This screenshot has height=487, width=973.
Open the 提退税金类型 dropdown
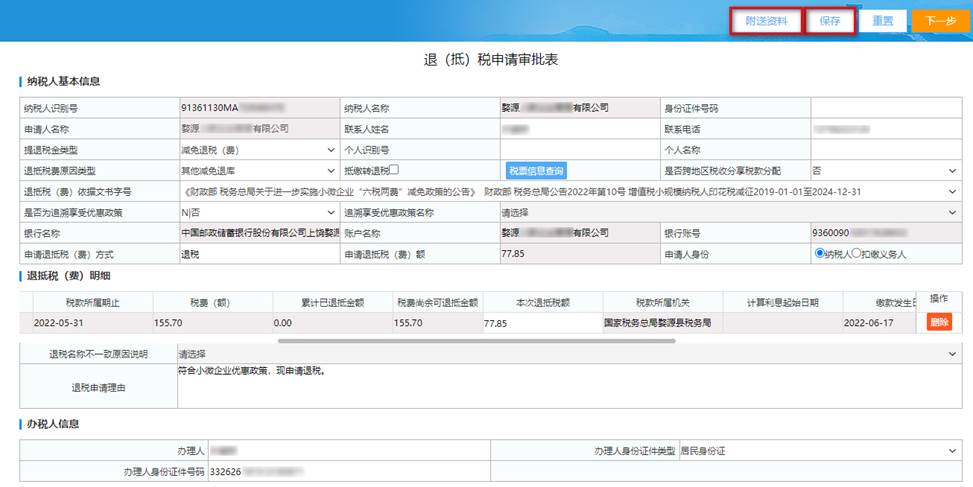click(258, 150)
